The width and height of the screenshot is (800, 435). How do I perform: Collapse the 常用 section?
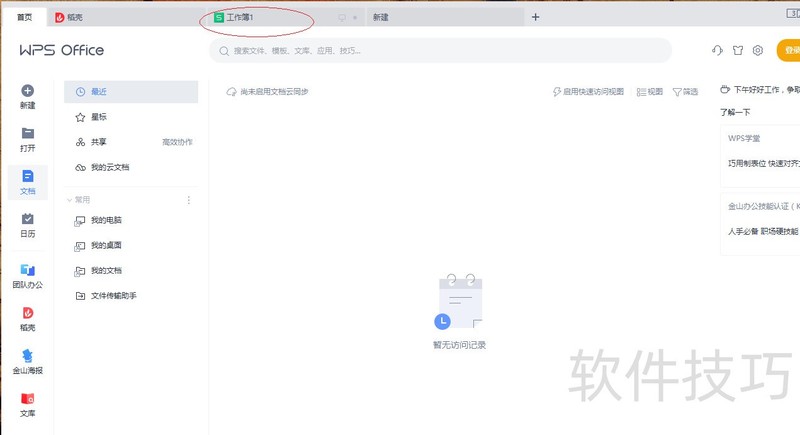69,200
